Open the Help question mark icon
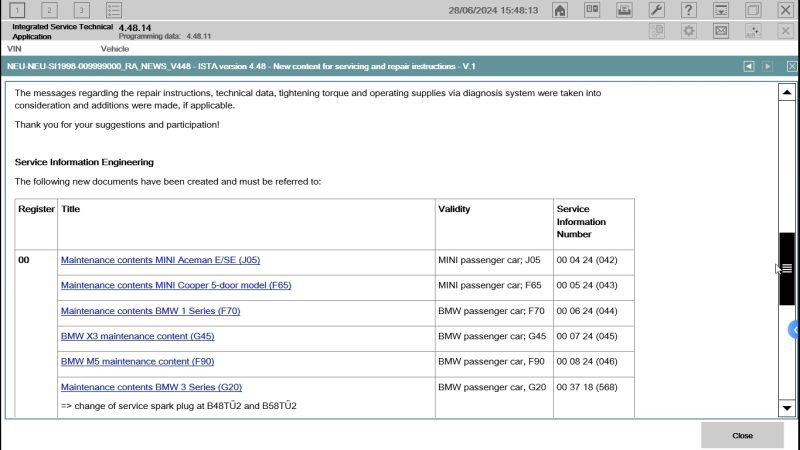800x450 pixels. (x=689, y=10)
